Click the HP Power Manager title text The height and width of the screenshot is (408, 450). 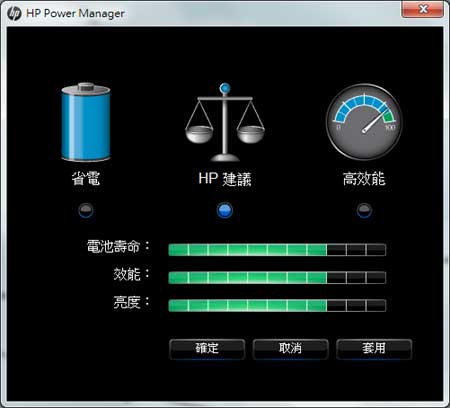point(75,13)
